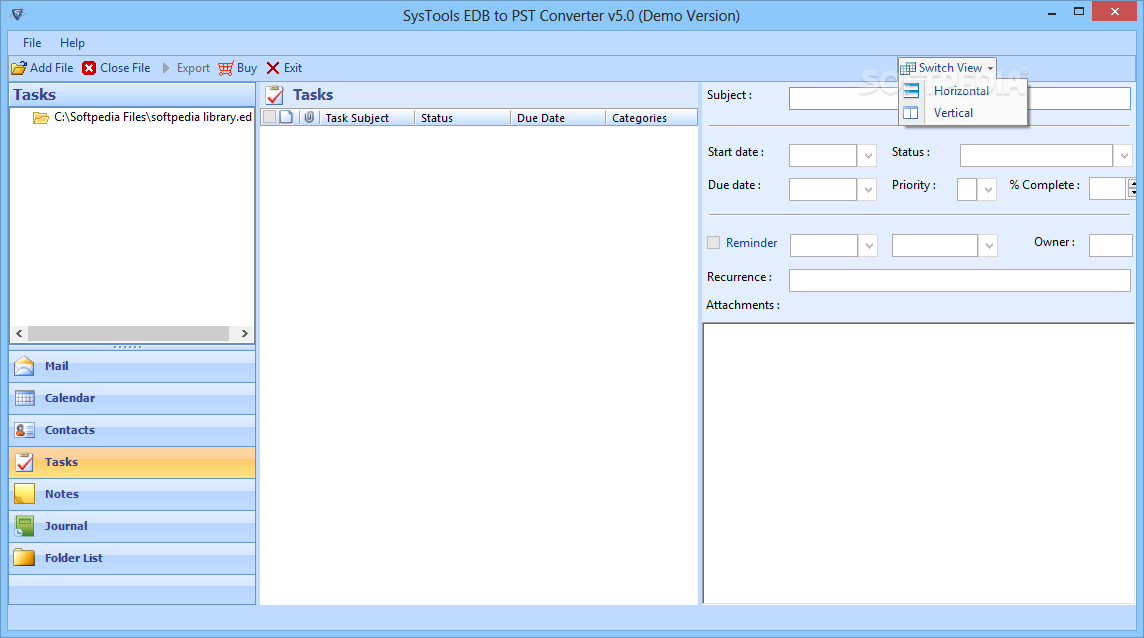The image size is (1144, 638).
Task: Click the softpedia library folder icon in tree
Action: [x=41, y=118]
